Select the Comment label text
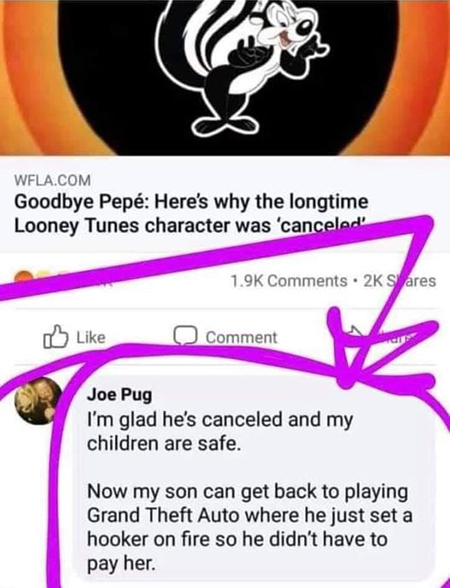The height and width of the screenshot is (588, 450). click(x=242, y=338)
